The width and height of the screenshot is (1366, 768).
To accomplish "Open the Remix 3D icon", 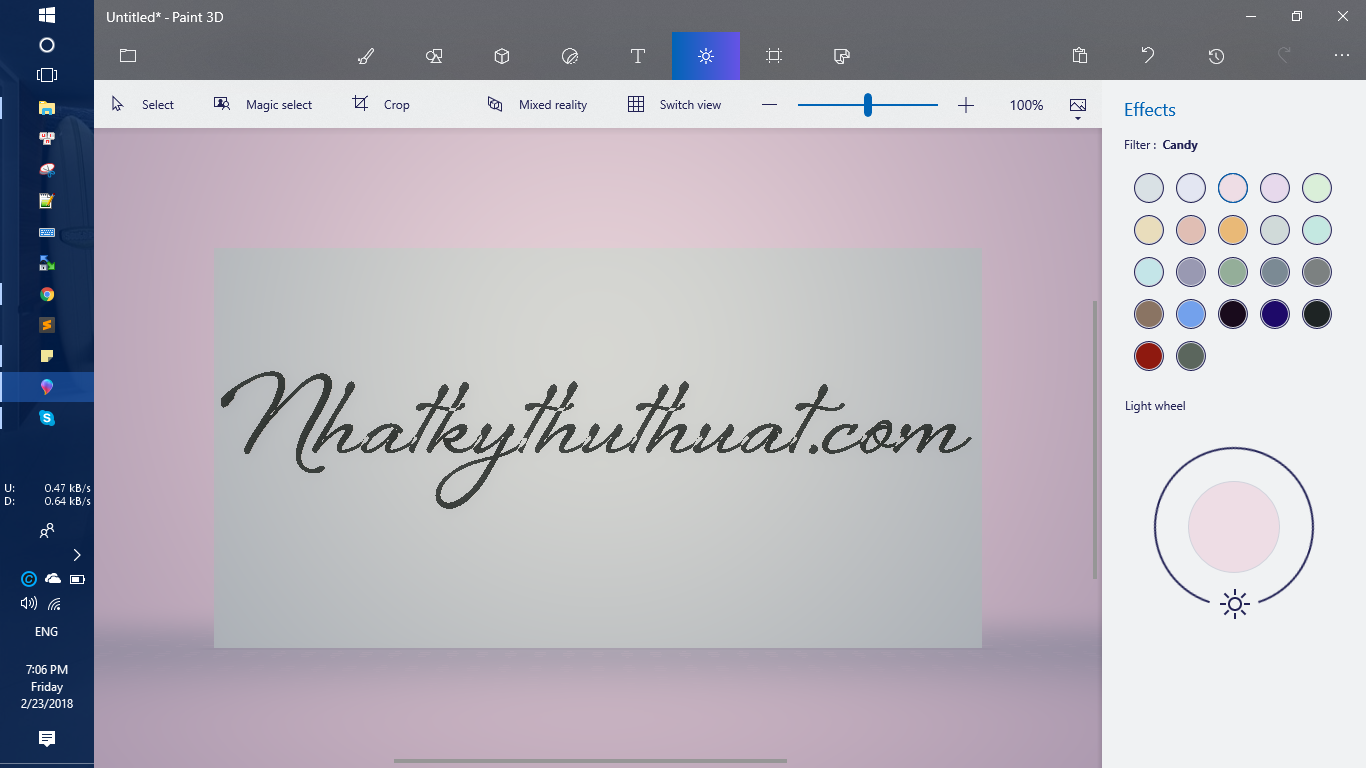I will coord(842,56).
